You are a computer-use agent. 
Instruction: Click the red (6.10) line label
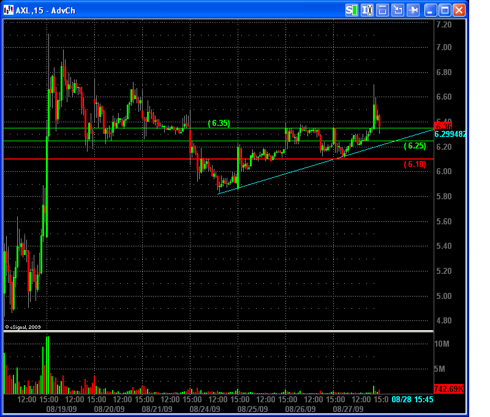click(x=415, y=164)
